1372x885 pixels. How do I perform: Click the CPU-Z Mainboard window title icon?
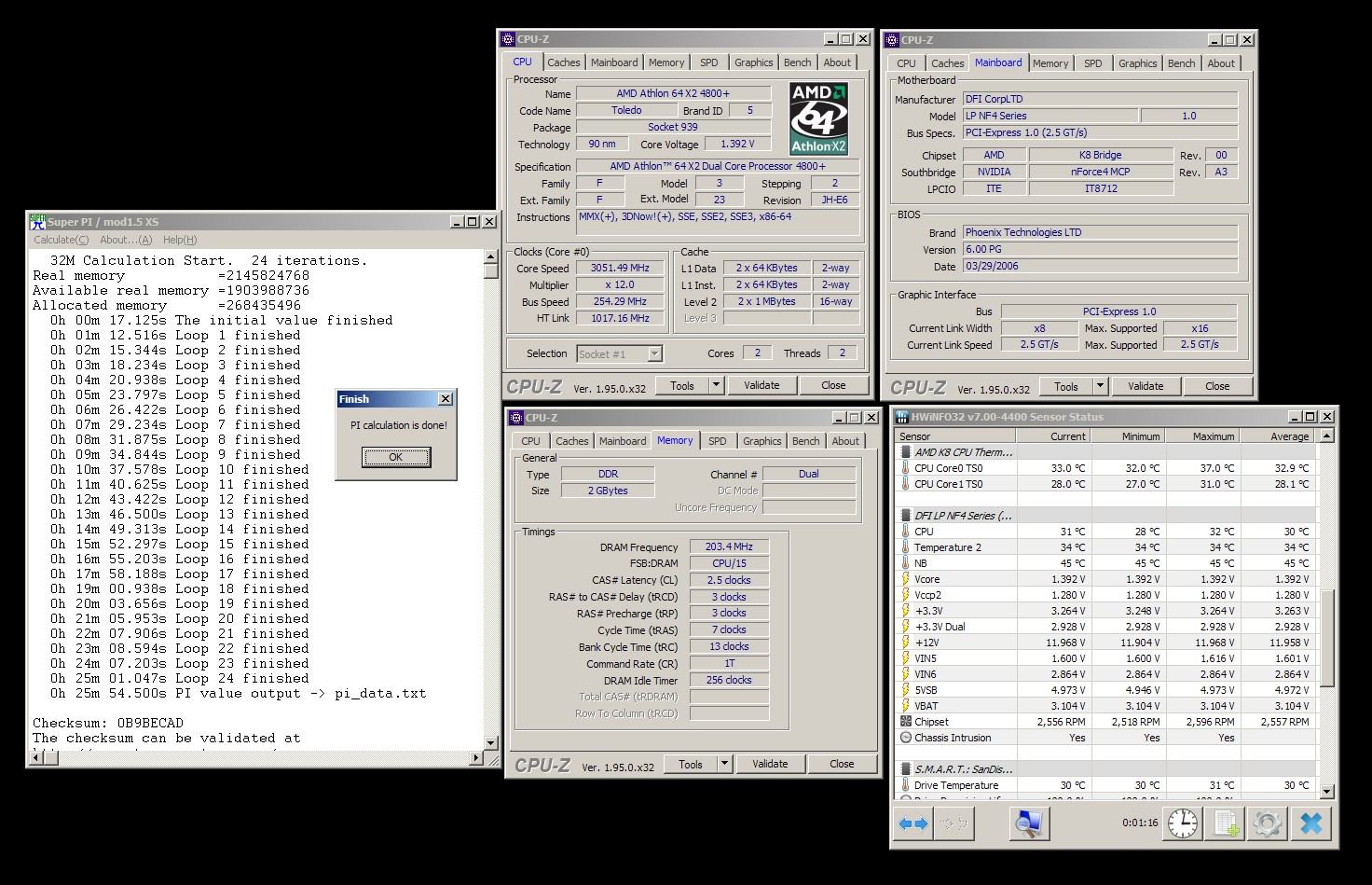pos(892,40)
